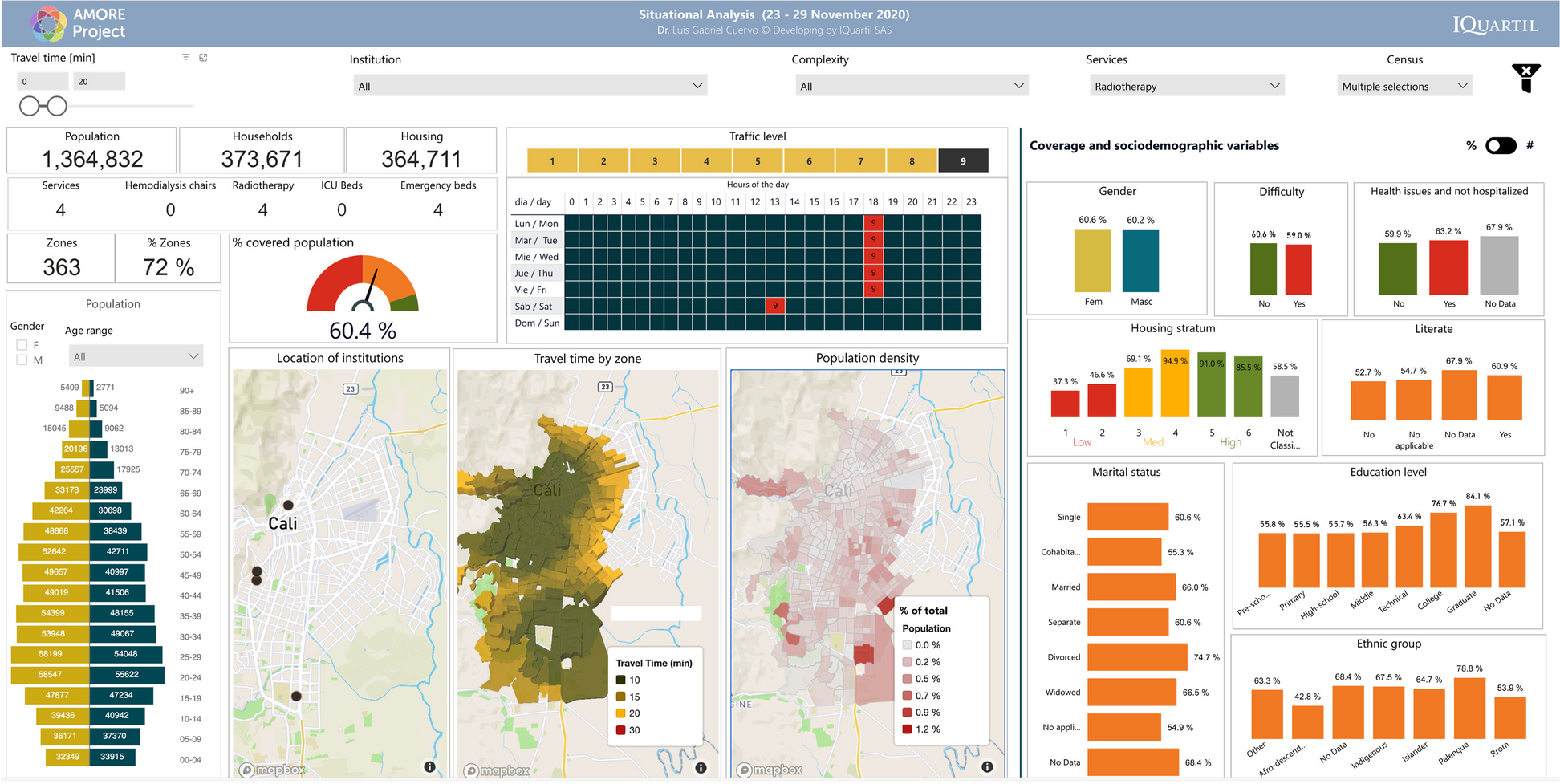Click the mapbox logo on Population density map
This screenshot has width=1560, height=784.
tap(770, 770)
